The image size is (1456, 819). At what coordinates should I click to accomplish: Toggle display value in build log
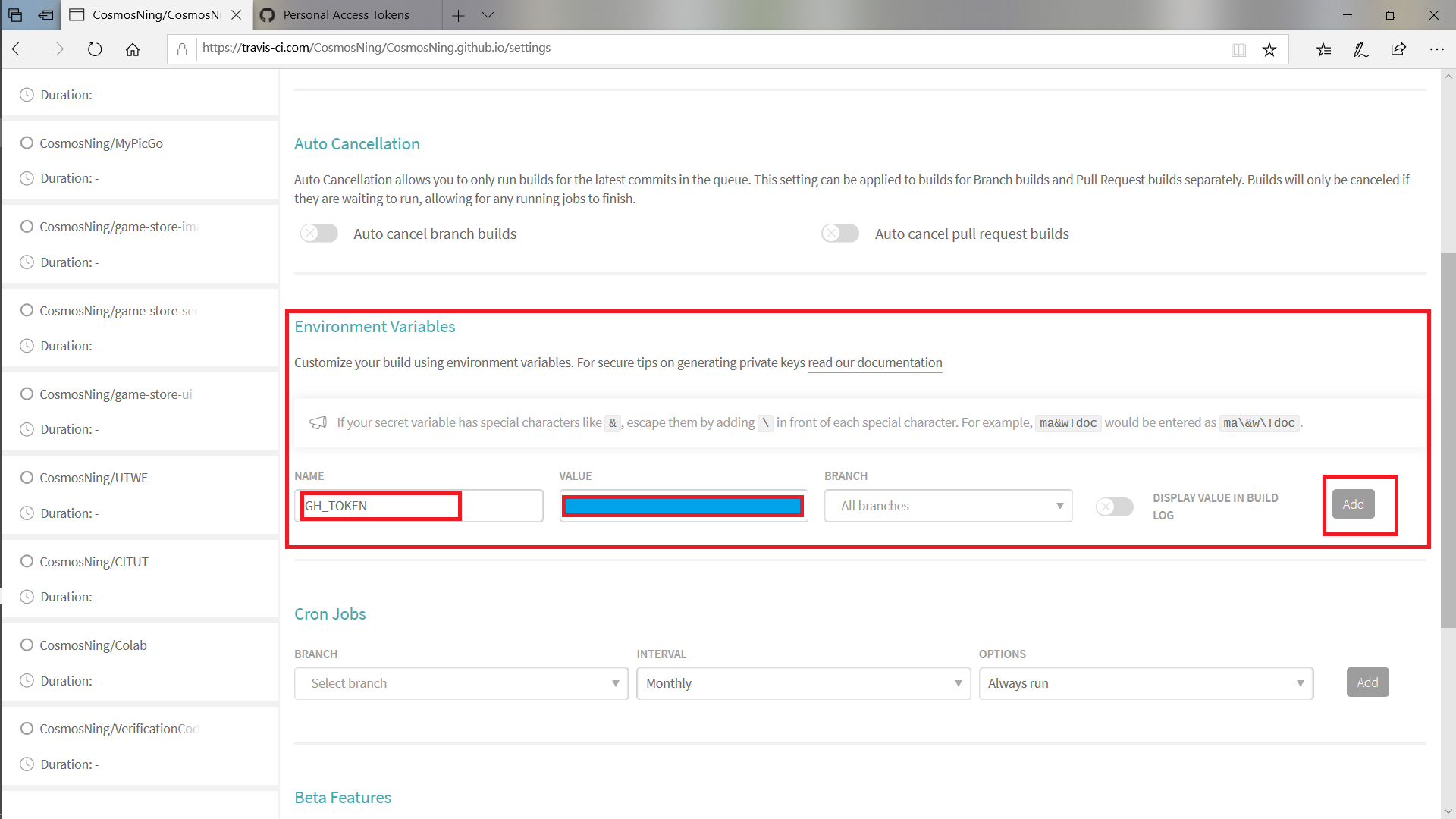click(x=1114, y=507)
